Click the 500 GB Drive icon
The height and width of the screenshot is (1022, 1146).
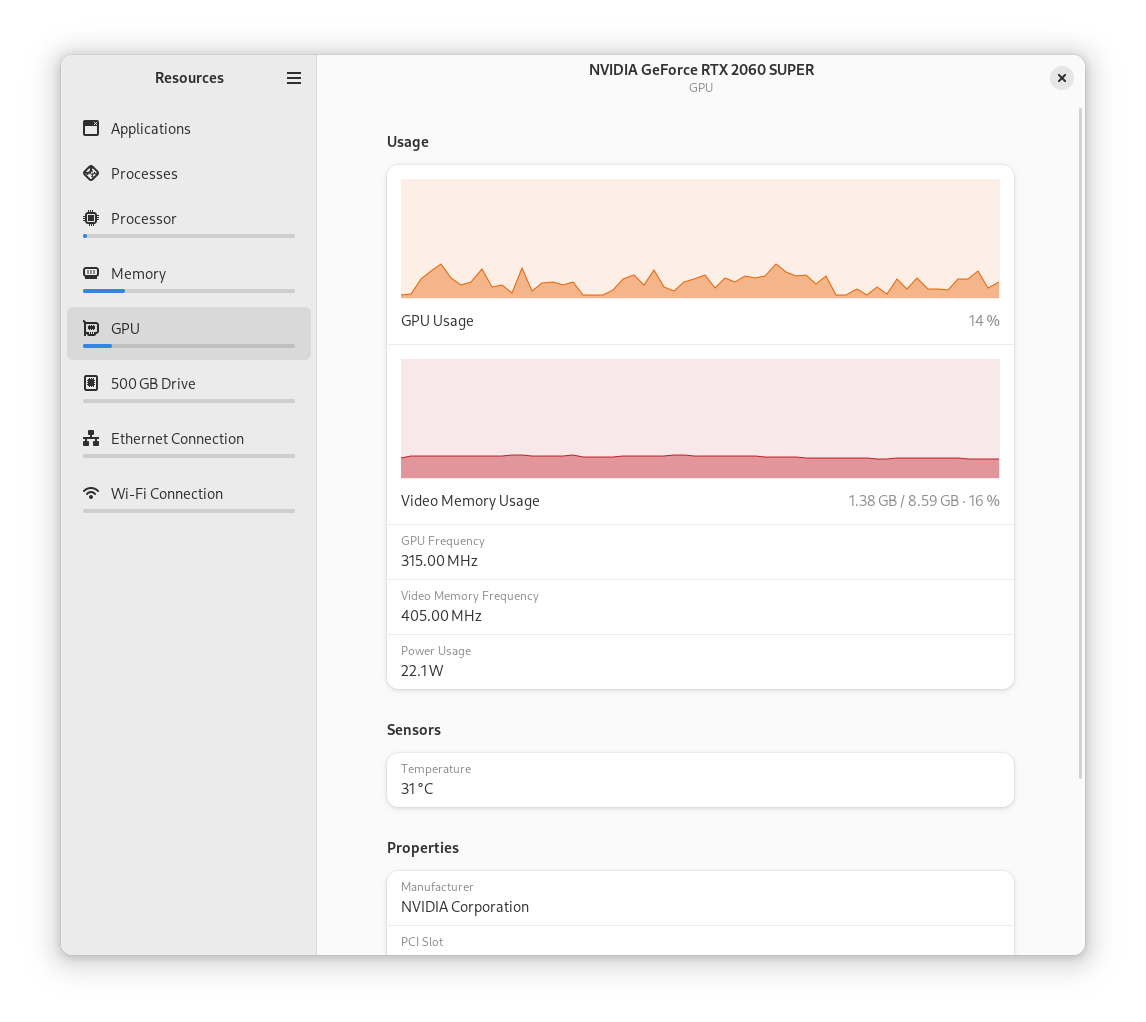click(91, 383)
